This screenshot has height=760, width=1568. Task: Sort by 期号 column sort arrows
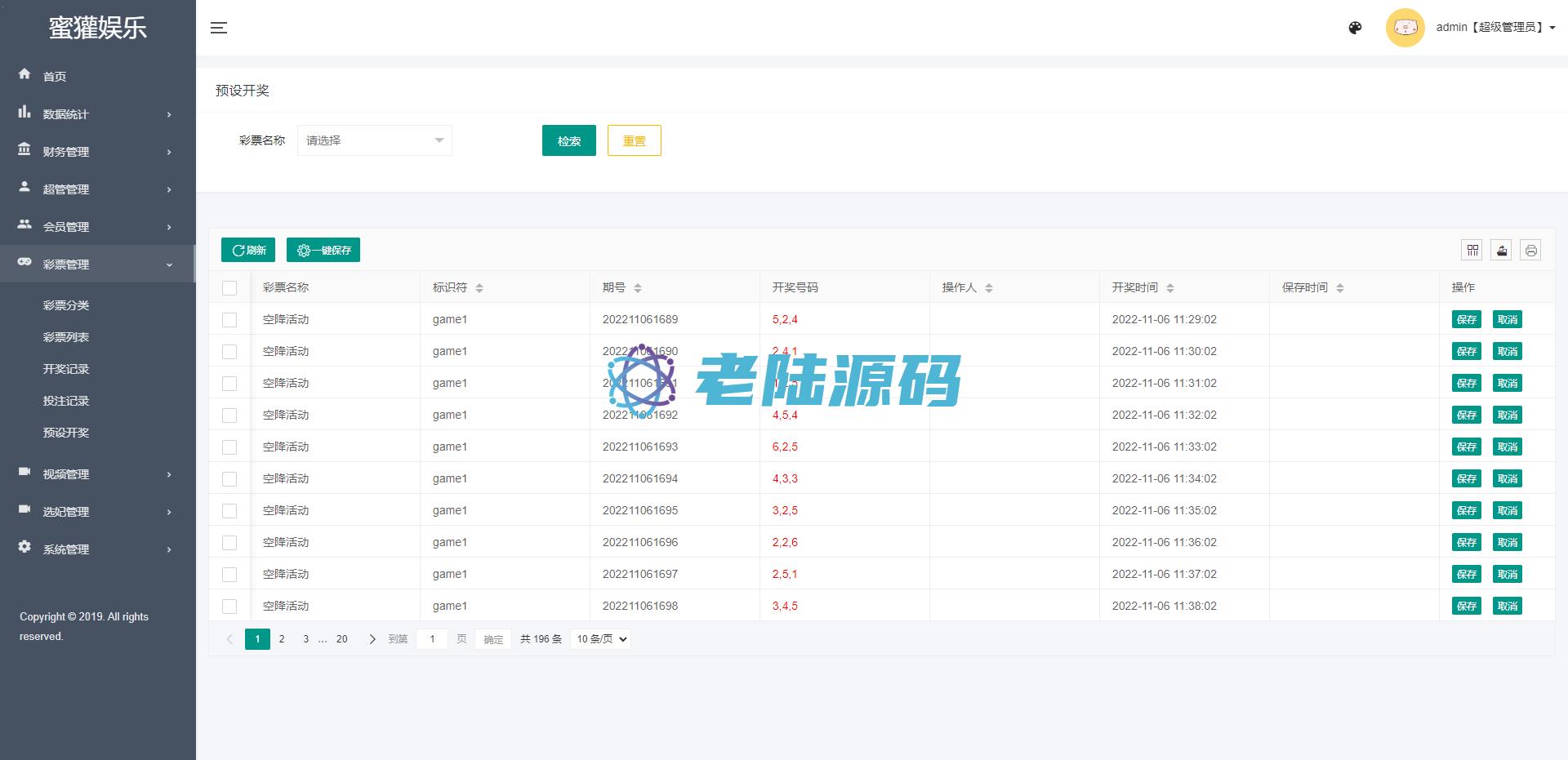638,288
